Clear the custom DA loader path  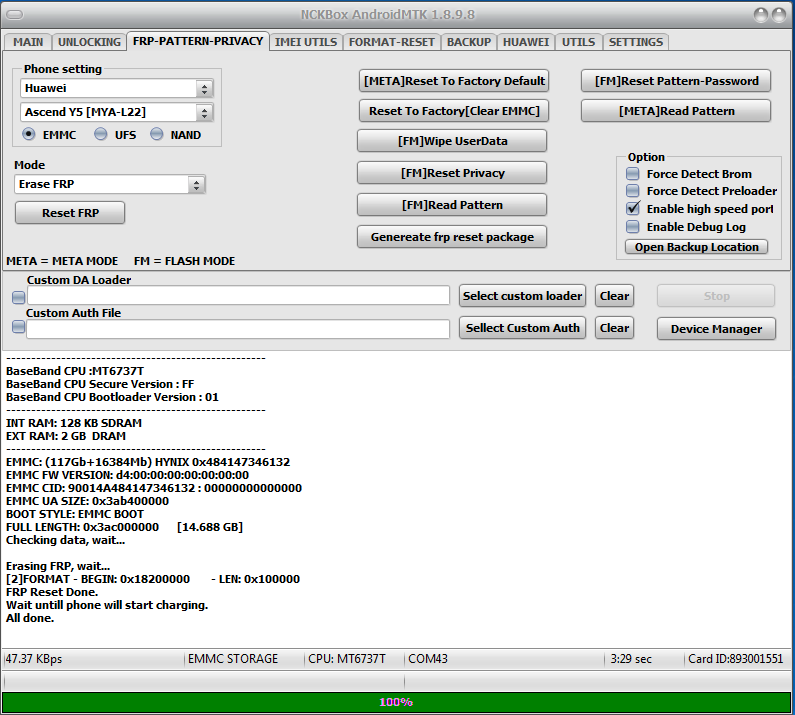(x=614, y=296)
